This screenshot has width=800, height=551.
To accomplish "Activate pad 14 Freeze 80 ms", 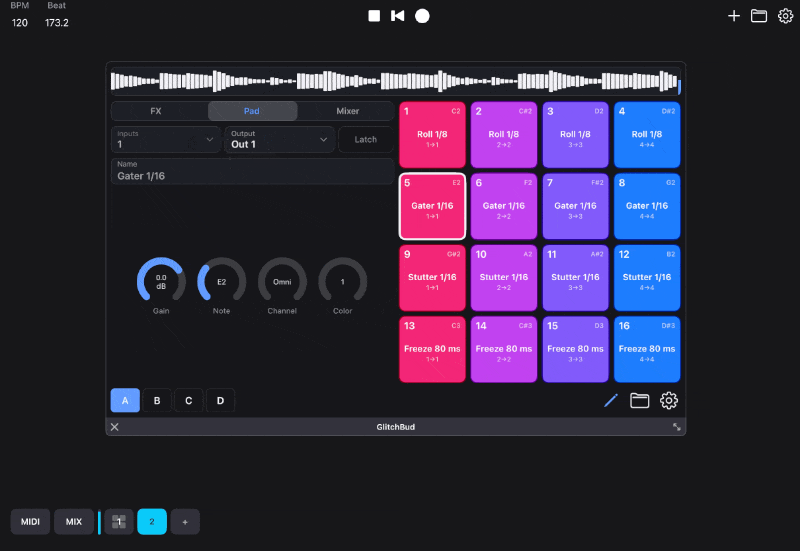I will click(x=504, y=349).
